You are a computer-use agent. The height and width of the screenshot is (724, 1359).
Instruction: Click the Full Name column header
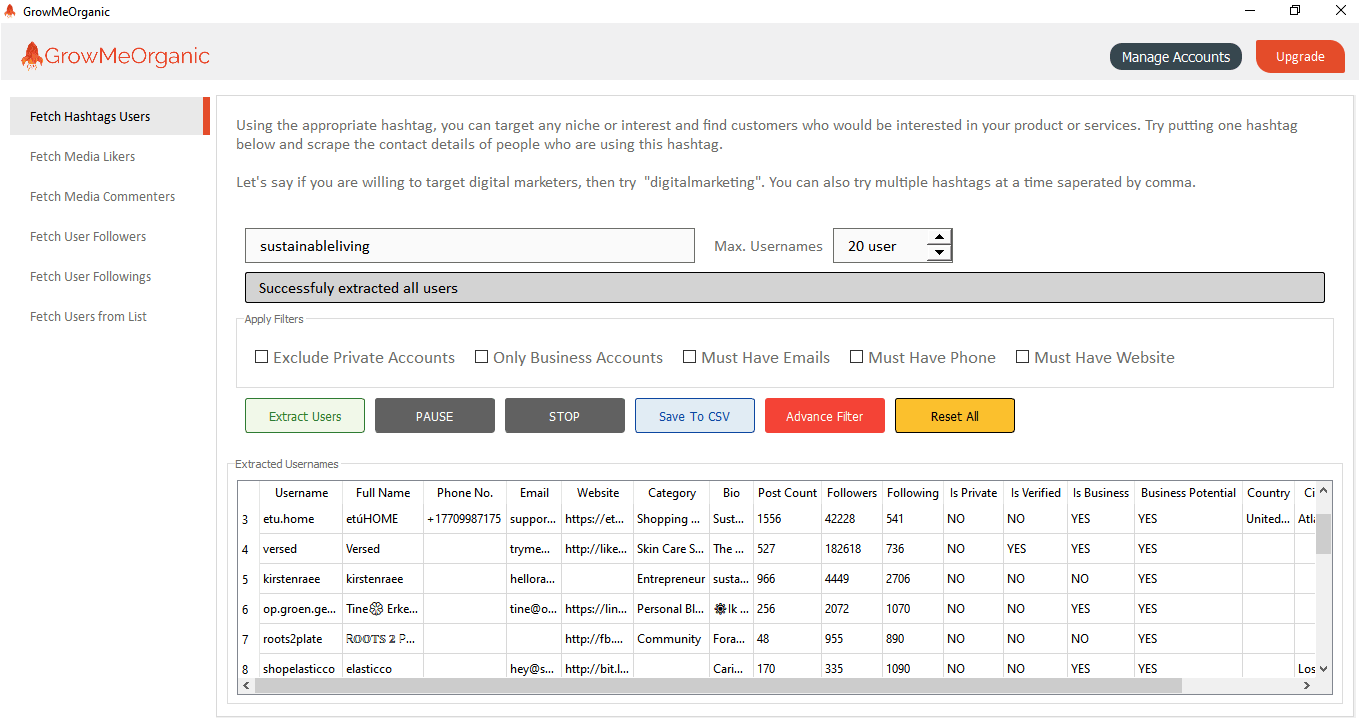coord(383,493)
